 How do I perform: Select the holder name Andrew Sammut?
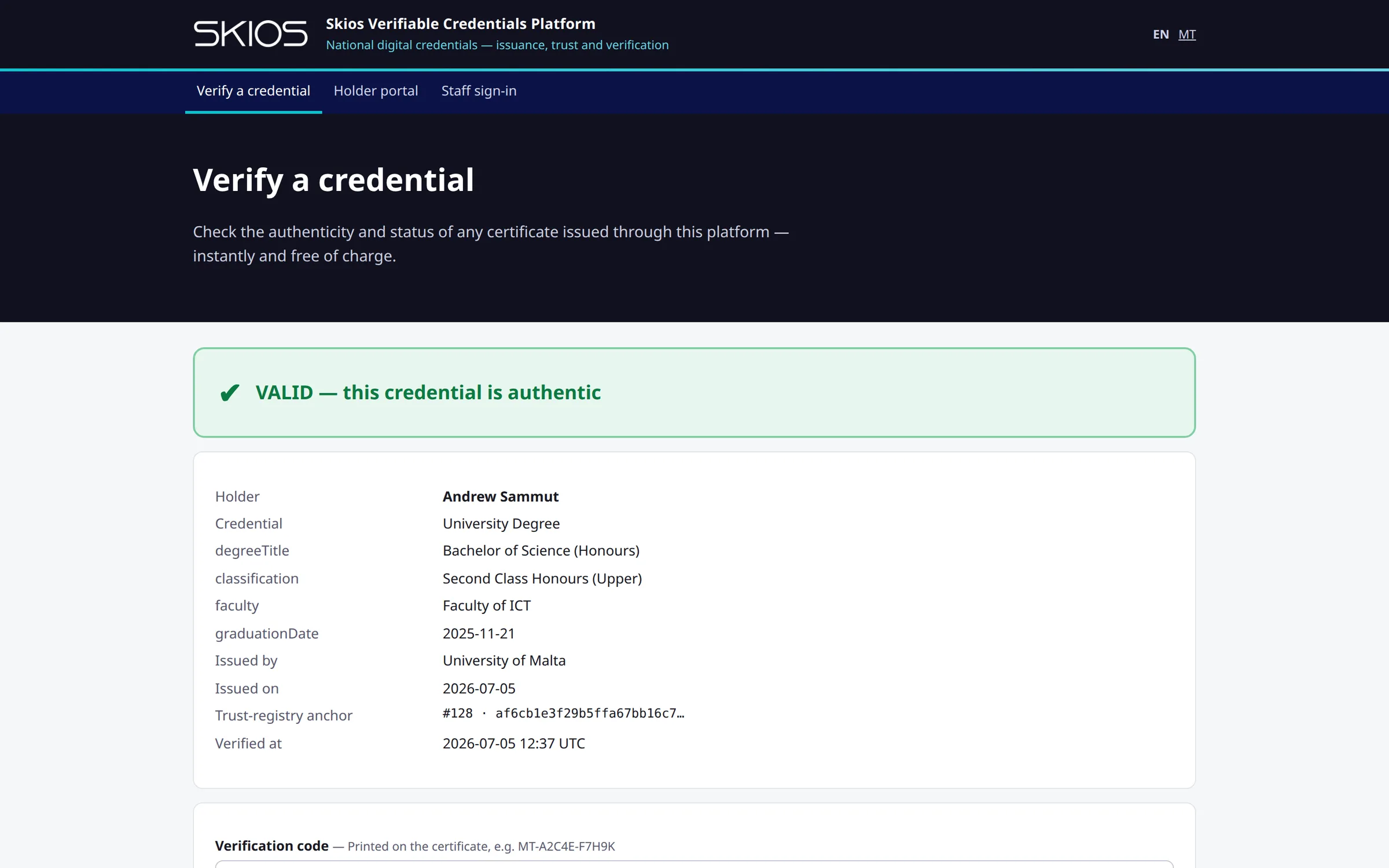pos(501,496)
